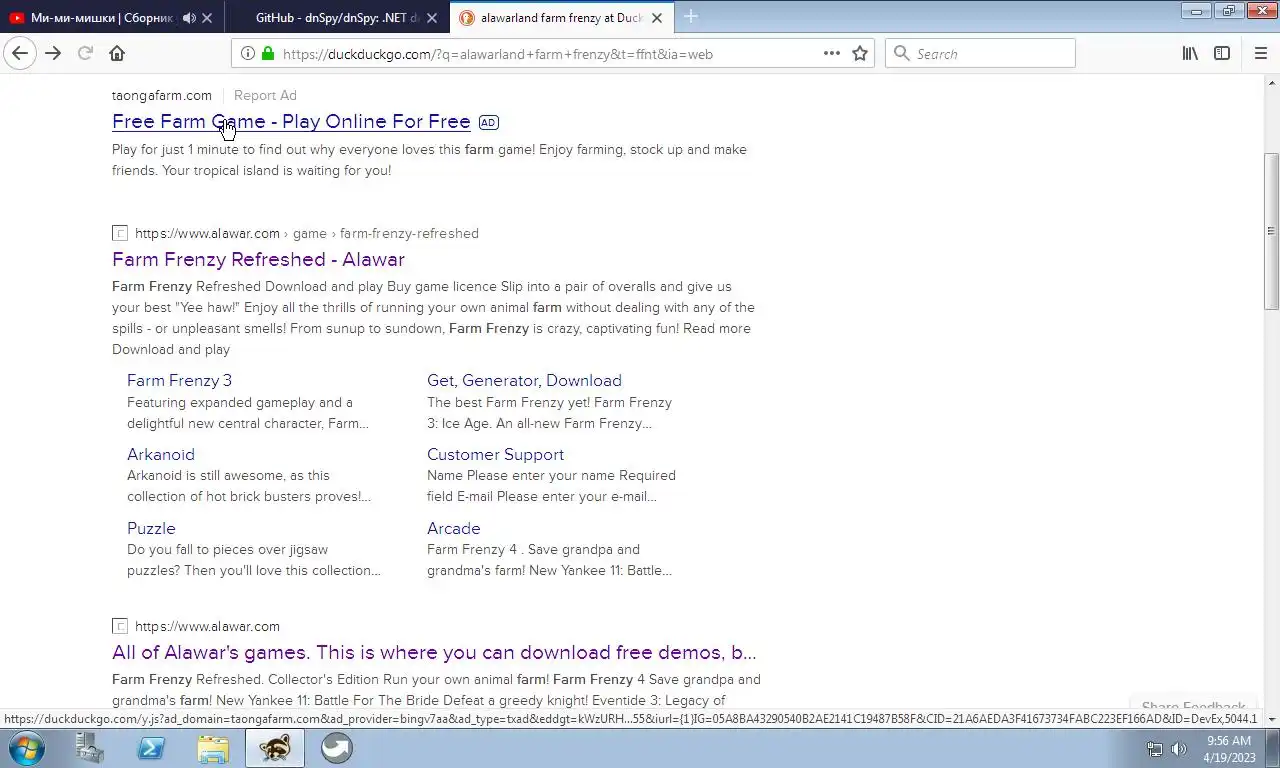The height and width of the screenshot is (768, 1280).
Task: Open the Arcade sublink
Action: [453, 528]
